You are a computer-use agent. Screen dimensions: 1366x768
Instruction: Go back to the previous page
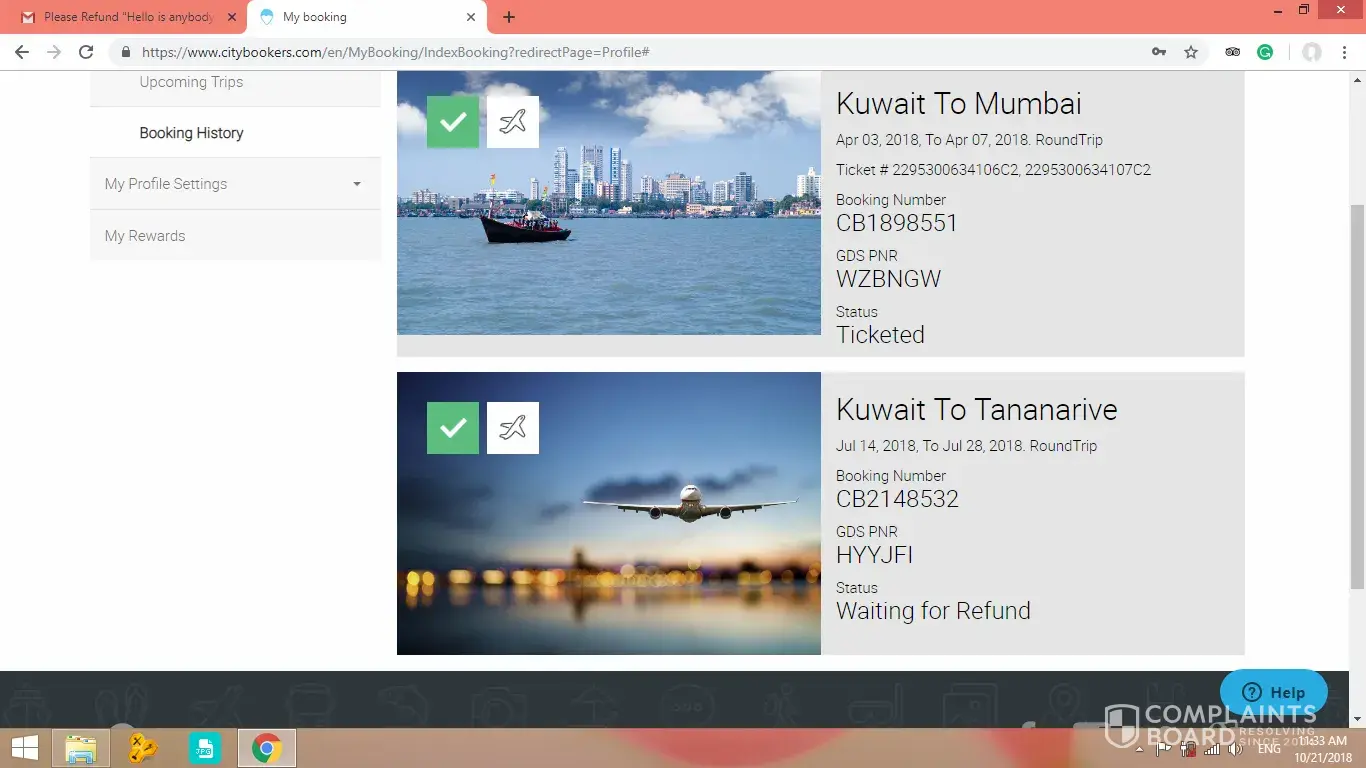point(22,52)
